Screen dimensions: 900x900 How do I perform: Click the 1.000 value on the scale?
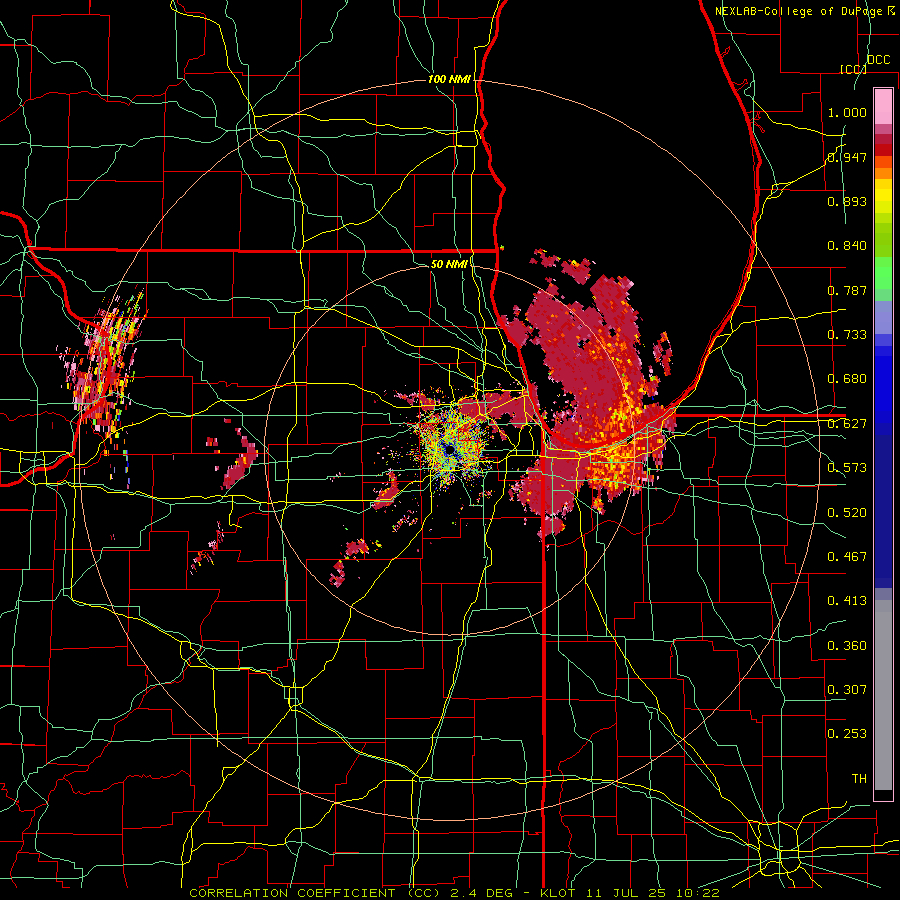(x=847, y=112)
